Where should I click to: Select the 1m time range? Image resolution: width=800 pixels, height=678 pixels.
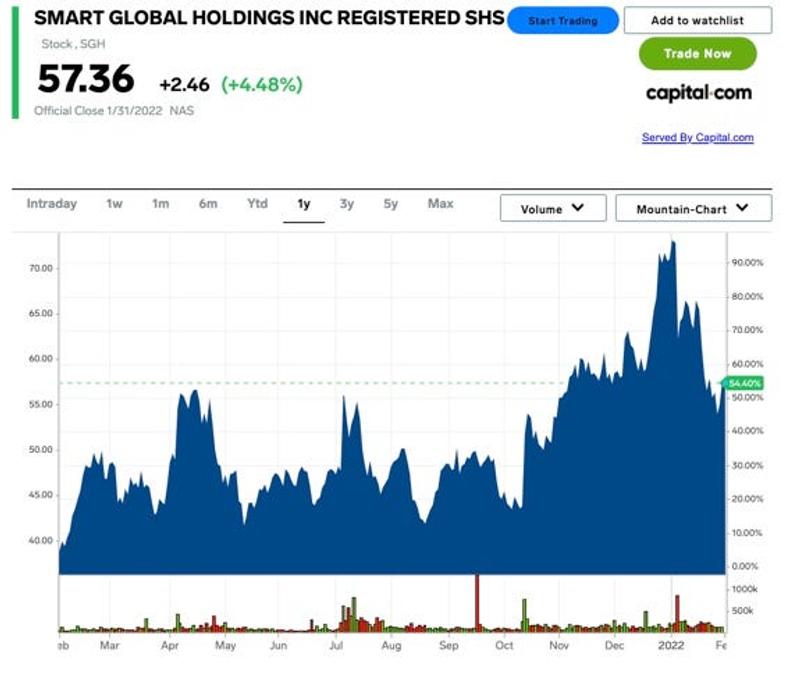click(x=160, y=204)
